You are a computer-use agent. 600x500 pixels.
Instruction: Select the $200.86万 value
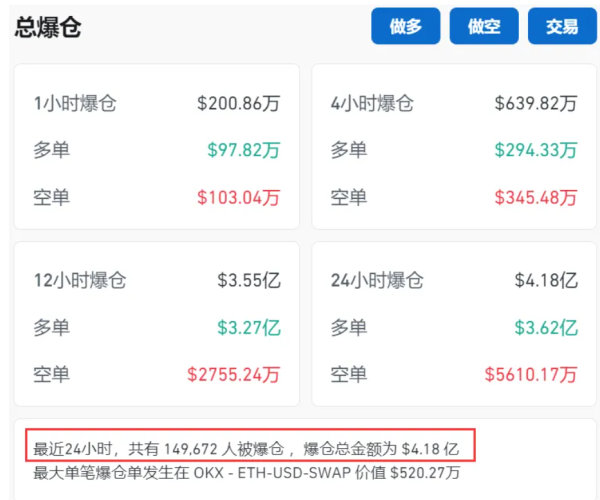point(238,103)
